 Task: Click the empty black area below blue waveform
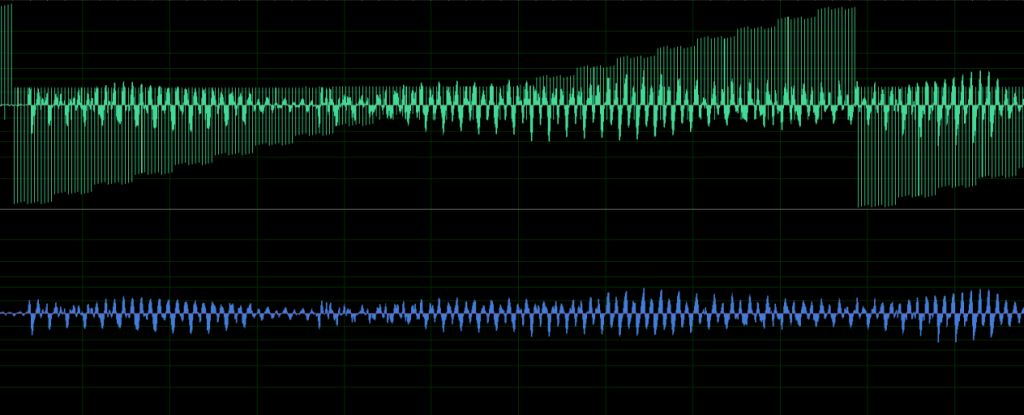tap(500, 380)
